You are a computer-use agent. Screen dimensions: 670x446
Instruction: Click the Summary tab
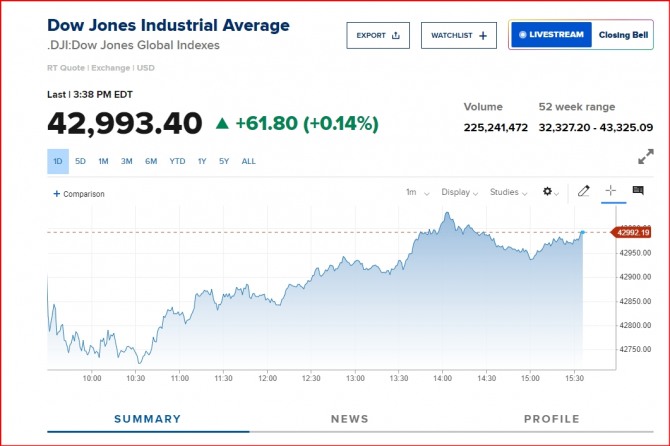pos(147,419)
